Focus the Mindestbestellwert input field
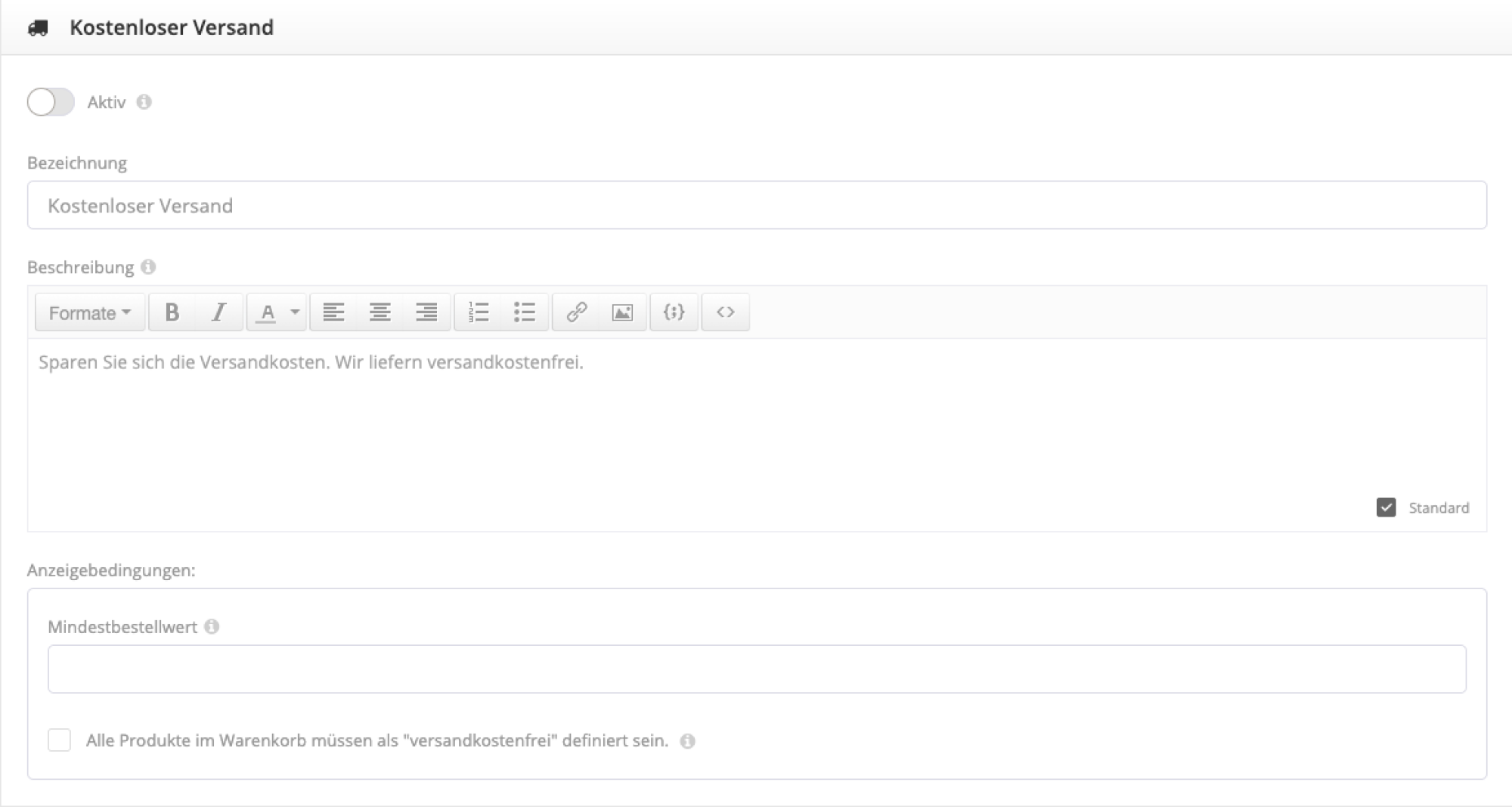The image size is (1512, 807). (756, 669)
